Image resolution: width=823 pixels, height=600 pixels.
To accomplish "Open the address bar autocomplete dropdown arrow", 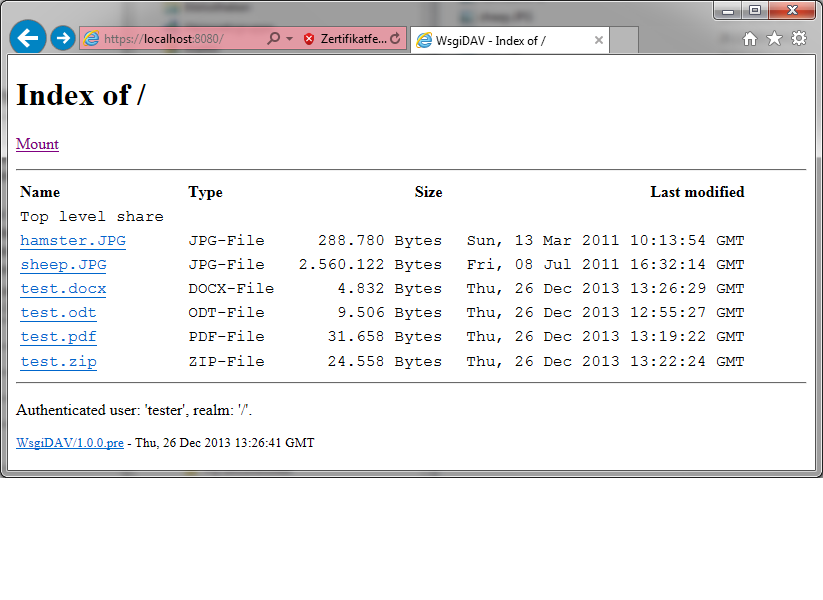I will click(x=289, y=39).
